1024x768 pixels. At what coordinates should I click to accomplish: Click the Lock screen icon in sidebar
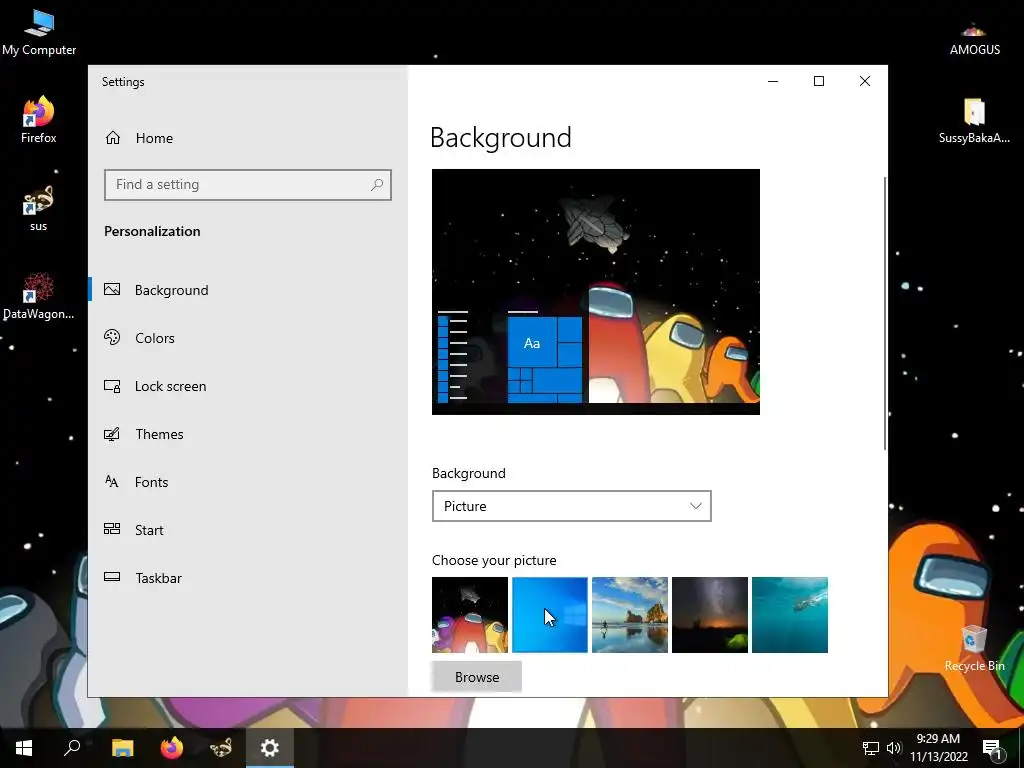[x=112, y=386]
